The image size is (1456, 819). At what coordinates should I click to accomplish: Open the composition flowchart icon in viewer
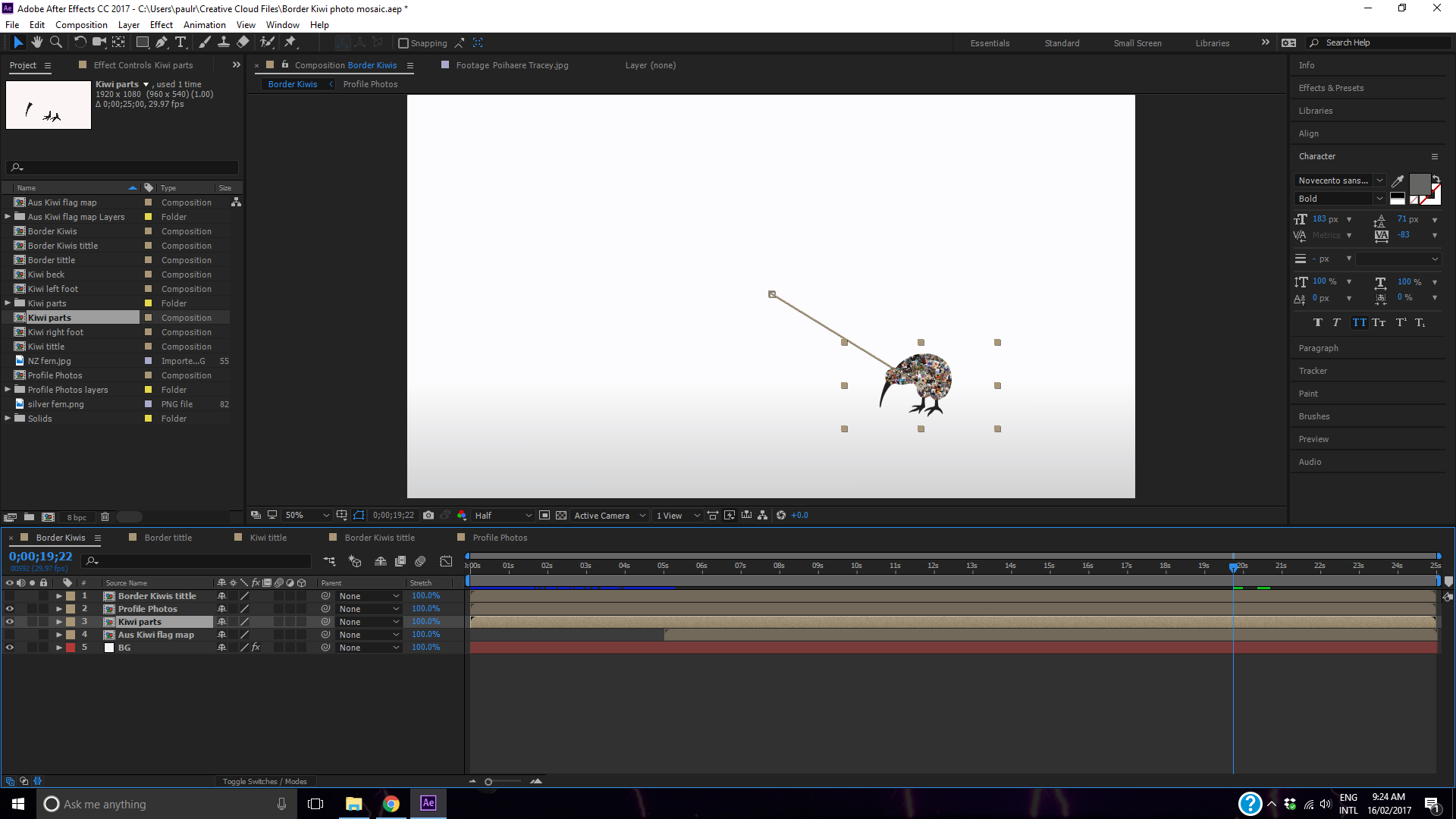(x=763, y=516)
